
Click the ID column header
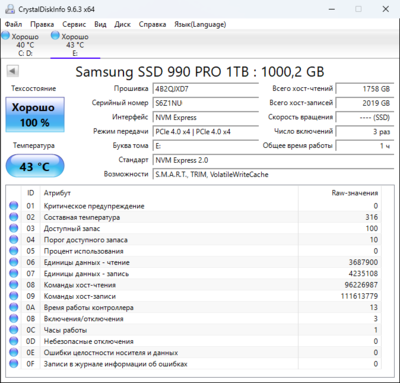click(31, 193)
